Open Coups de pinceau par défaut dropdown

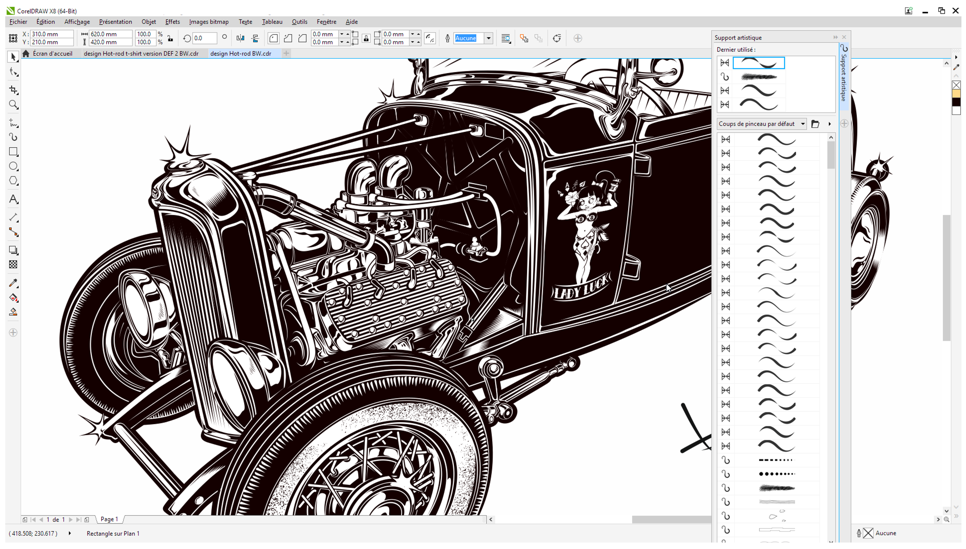(x=761, y=124)
